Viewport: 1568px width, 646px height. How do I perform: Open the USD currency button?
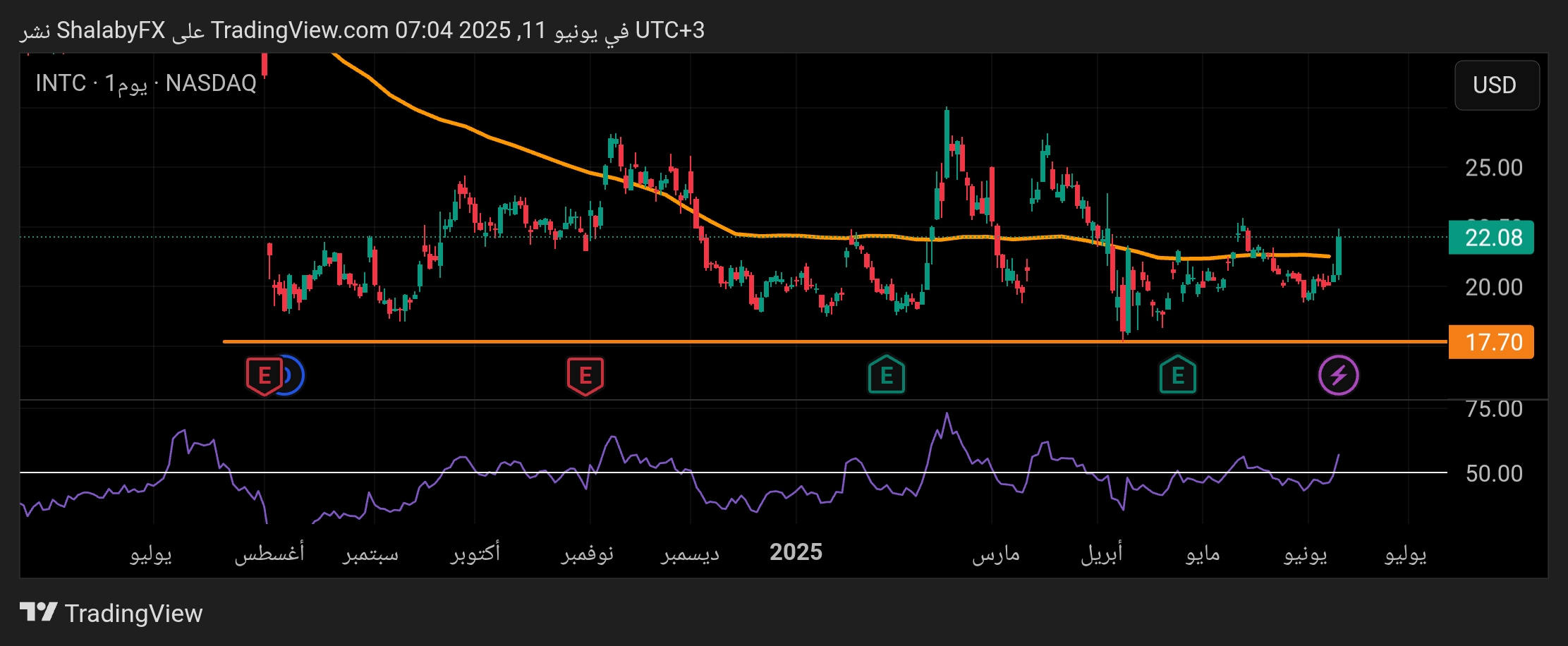1497,85
